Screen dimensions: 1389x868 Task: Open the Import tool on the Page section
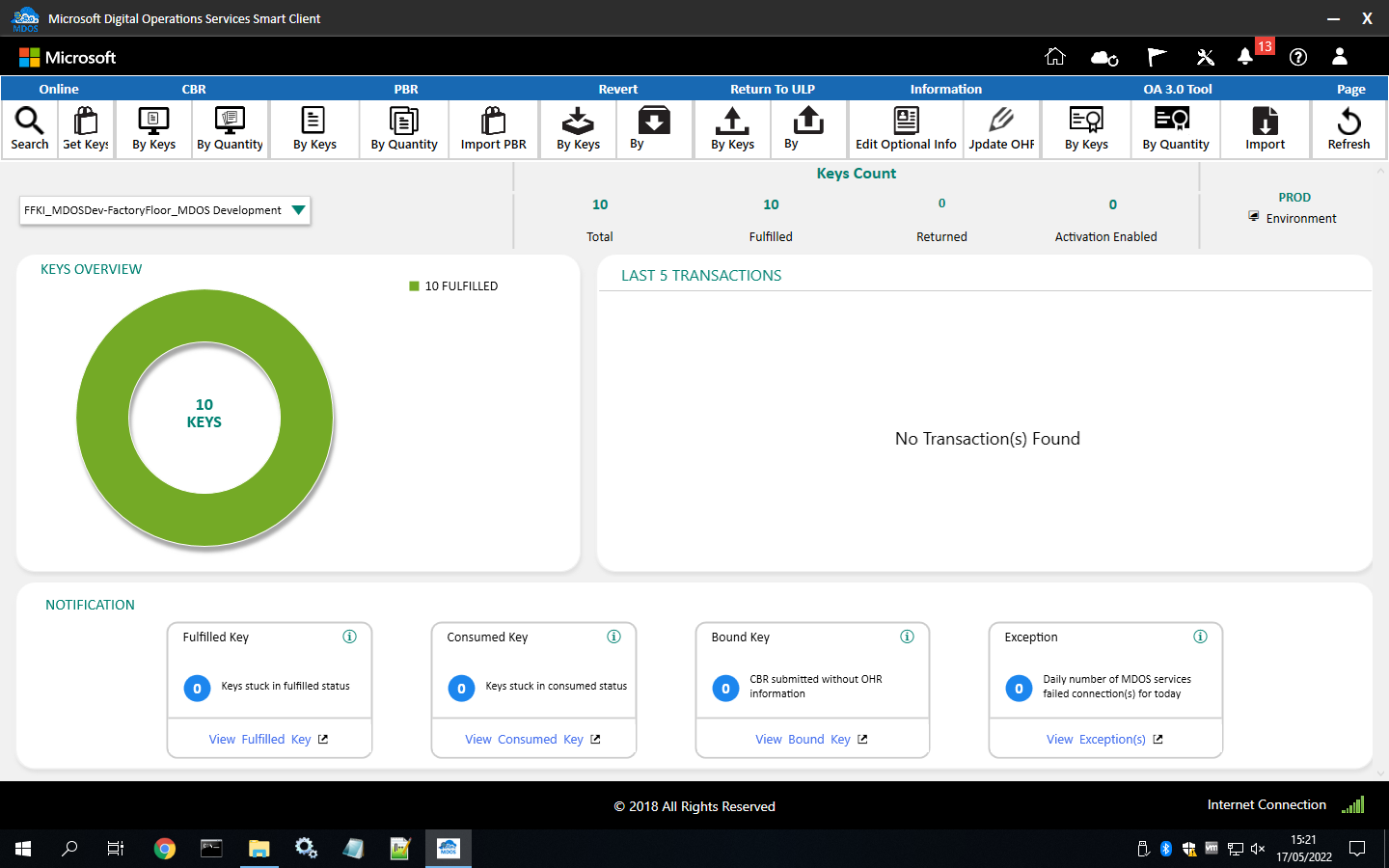(x=1265, y=128)
